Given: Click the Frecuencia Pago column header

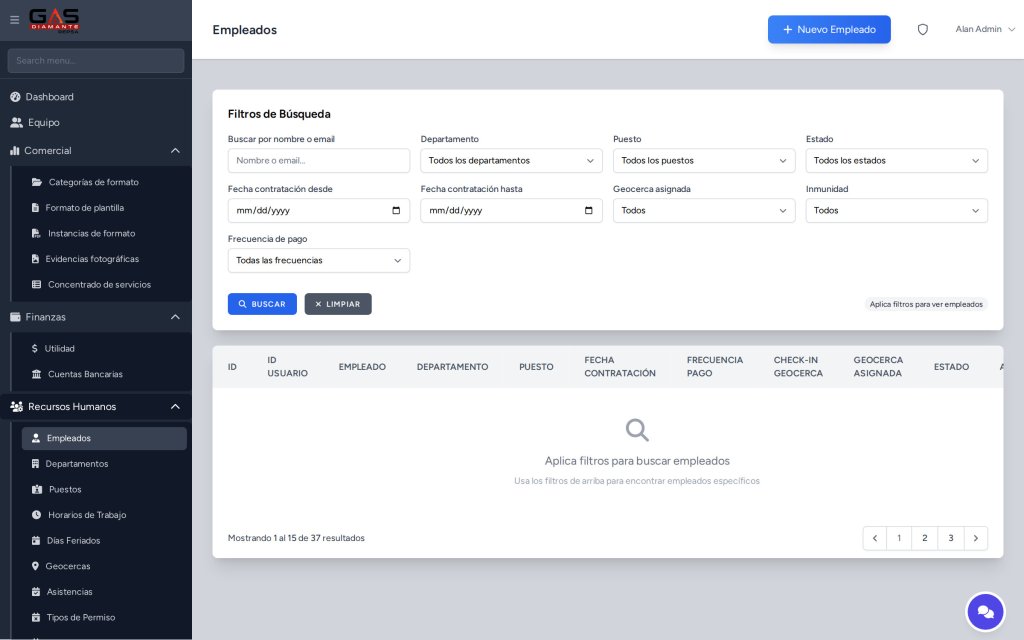Looking at the screenshot, I should click(x=714, y=366).
